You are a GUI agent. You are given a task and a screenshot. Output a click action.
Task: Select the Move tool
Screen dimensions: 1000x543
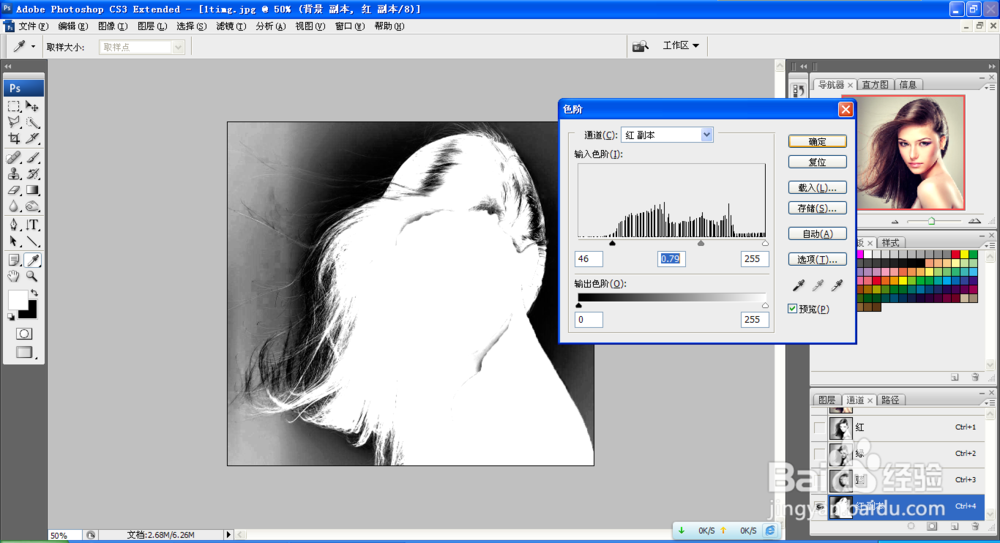33,107
